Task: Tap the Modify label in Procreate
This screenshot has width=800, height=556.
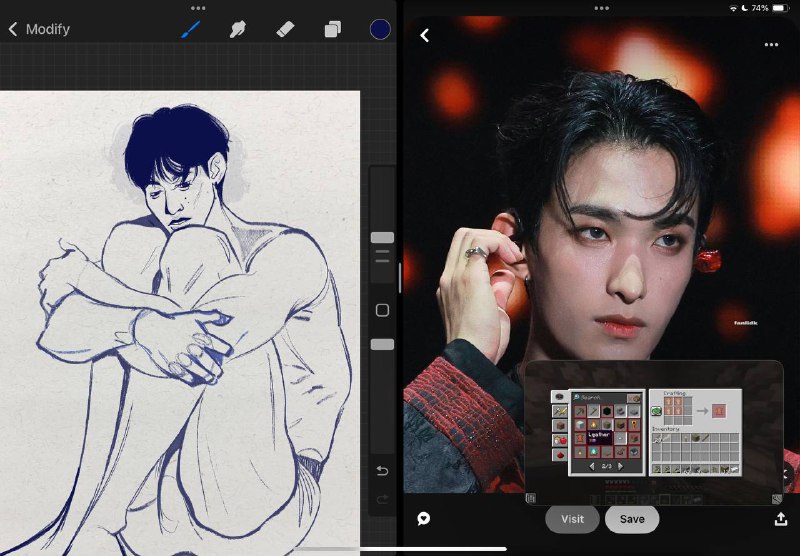Action: 48,29
